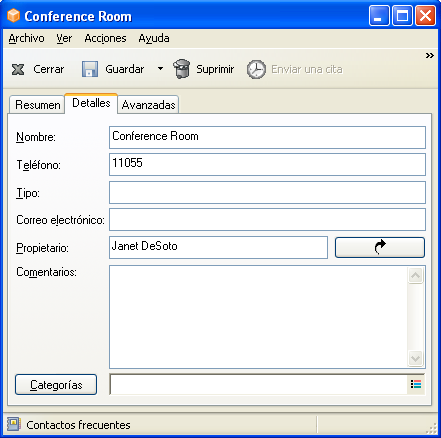Image resolution: width=441 pixels, height=438 pixels.
Task: Click the Comentarios label
Action: pos(46,272)
